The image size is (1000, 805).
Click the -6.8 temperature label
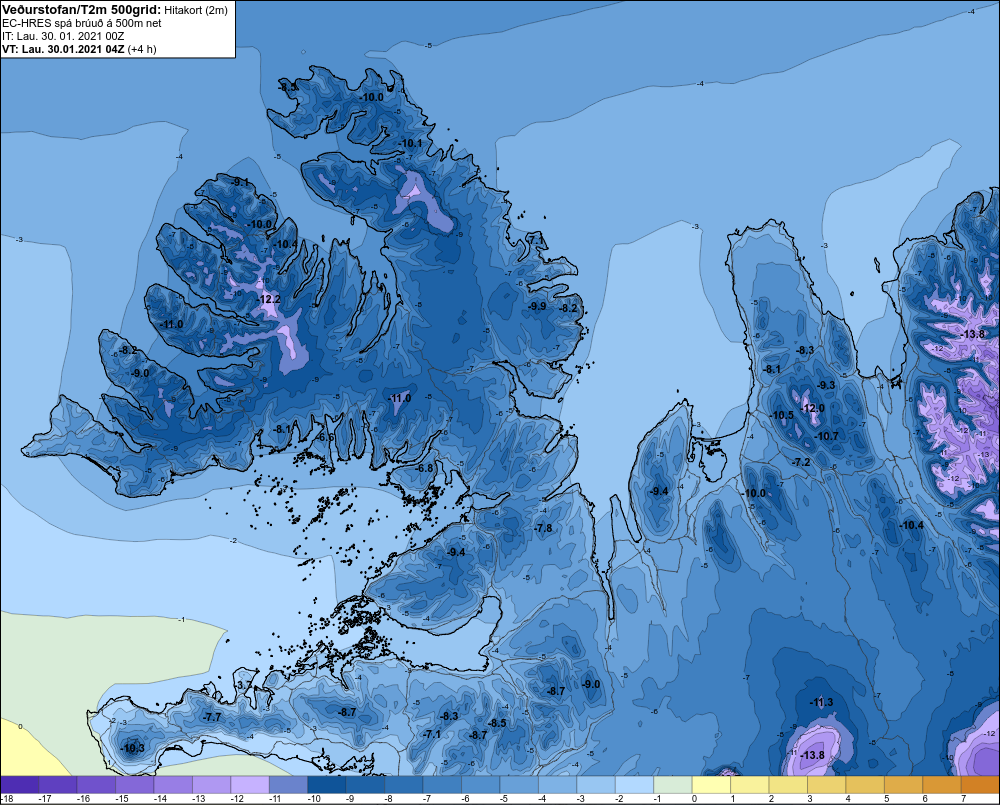pos(425,468)
